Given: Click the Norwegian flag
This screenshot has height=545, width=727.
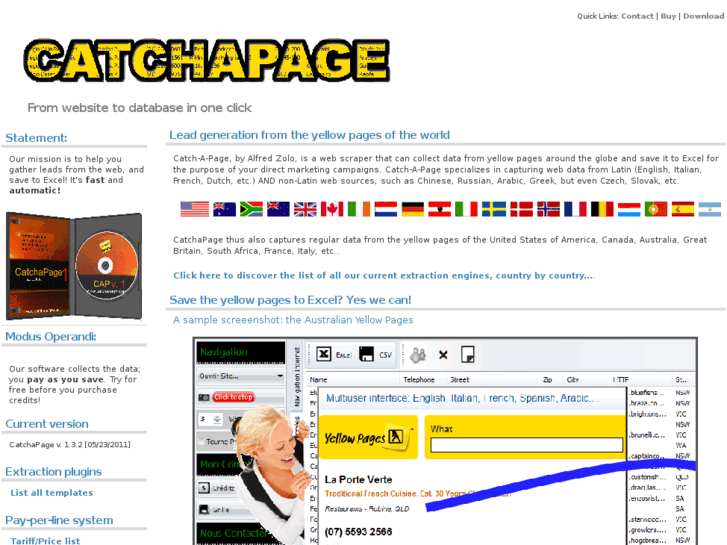Looking at the screenshot, I should click(x=548, y=209).
